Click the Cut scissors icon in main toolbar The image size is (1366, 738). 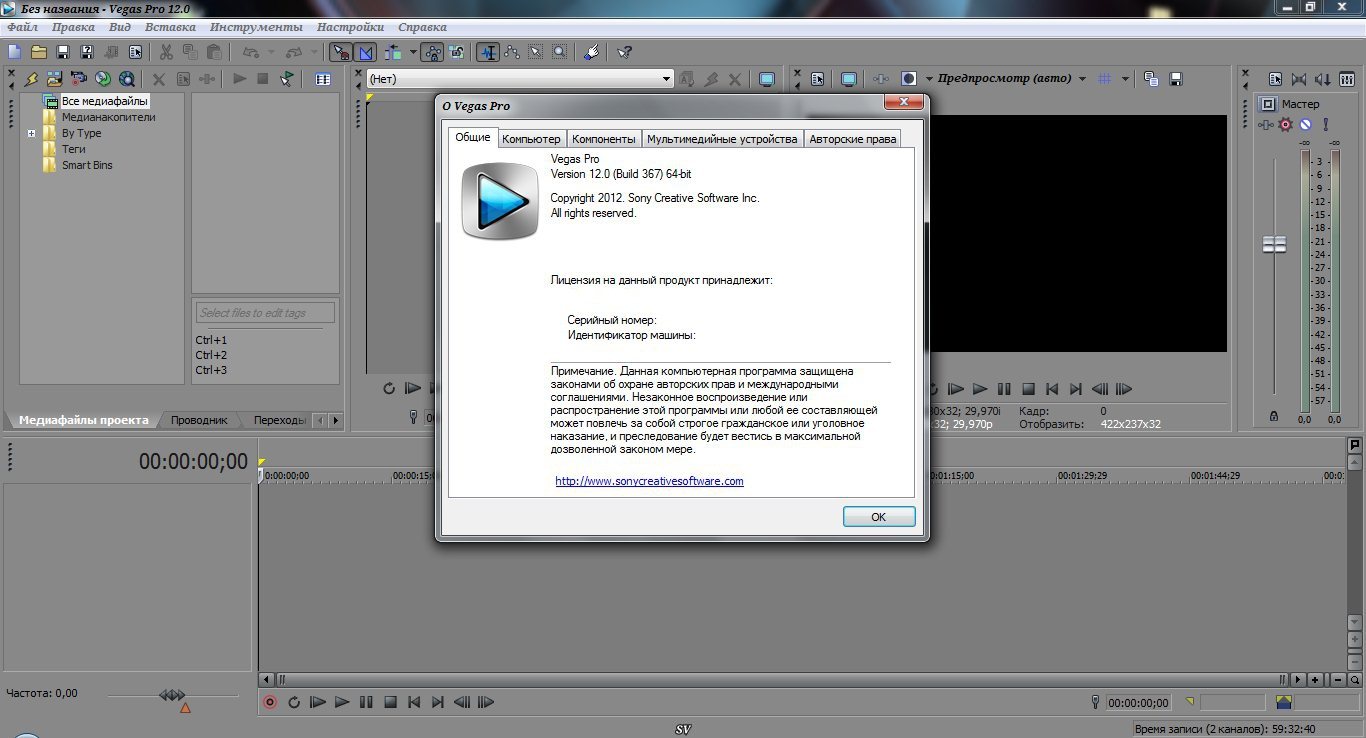166,52
